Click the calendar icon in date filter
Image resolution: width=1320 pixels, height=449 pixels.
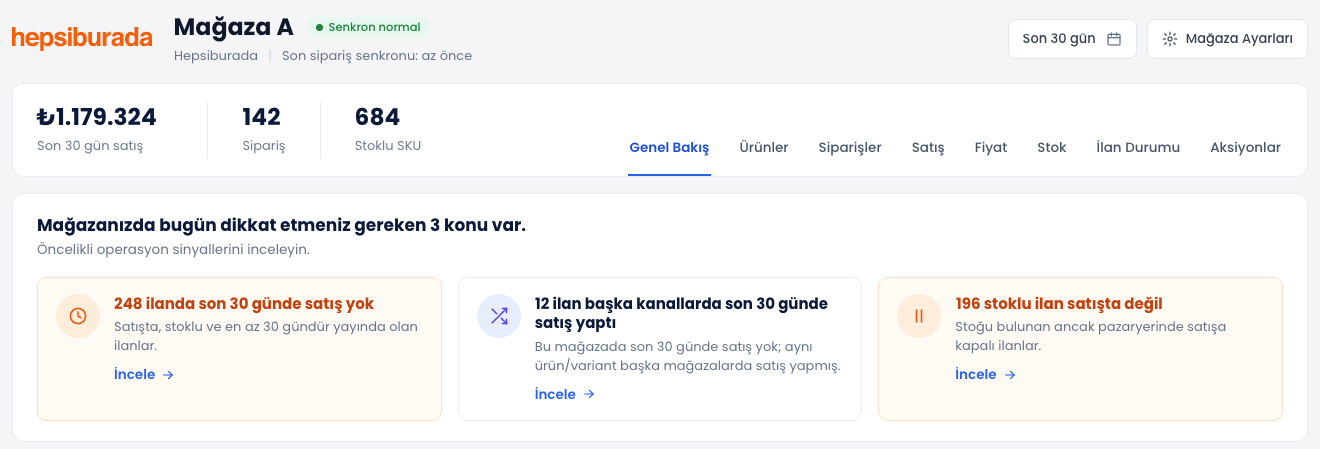click(x=1114, y=39)
